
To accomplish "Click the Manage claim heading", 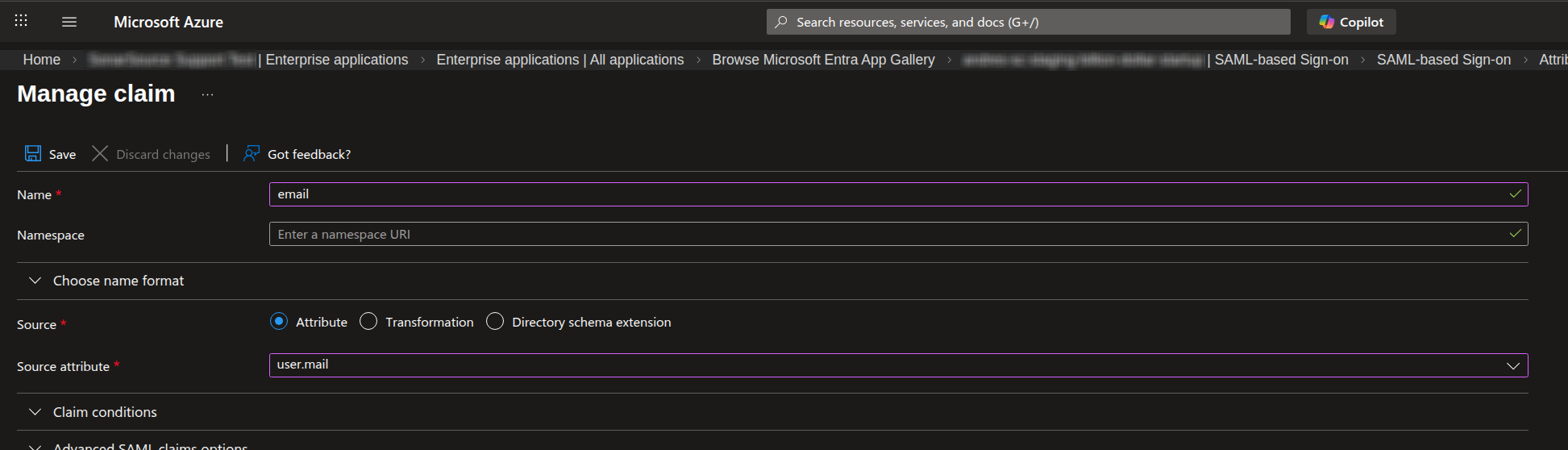I will click(96, 94).
